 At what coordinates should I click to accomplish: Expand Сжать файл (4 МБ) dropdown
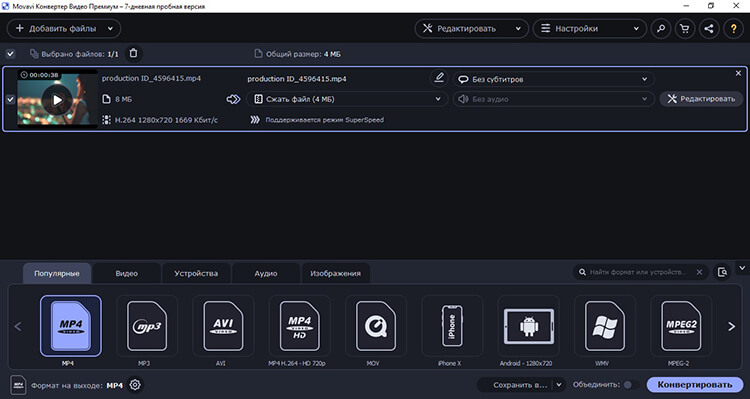click(x=347, y=99)
